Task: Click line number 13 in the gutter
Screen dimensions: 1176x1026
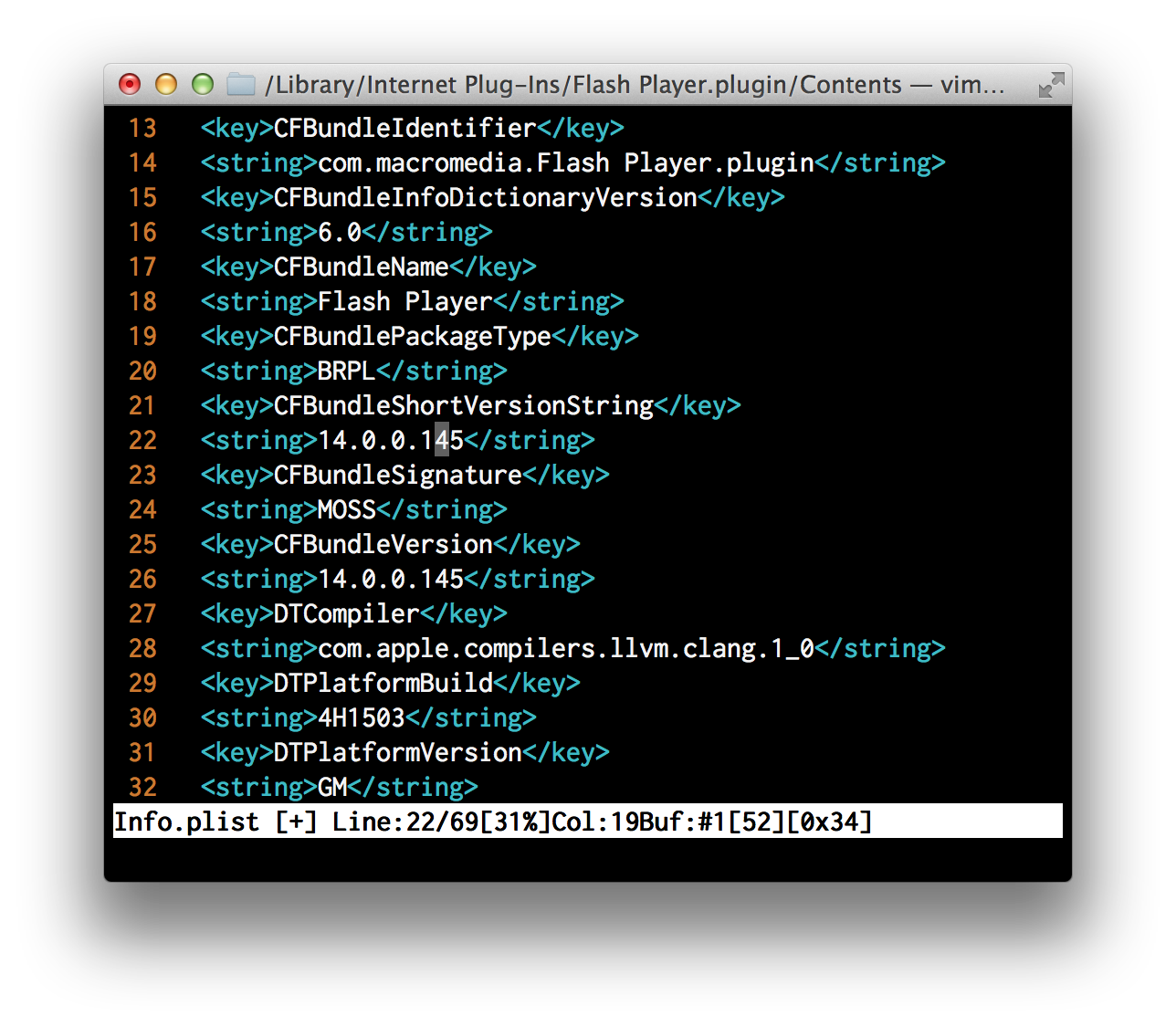Action: coord(142,128)
